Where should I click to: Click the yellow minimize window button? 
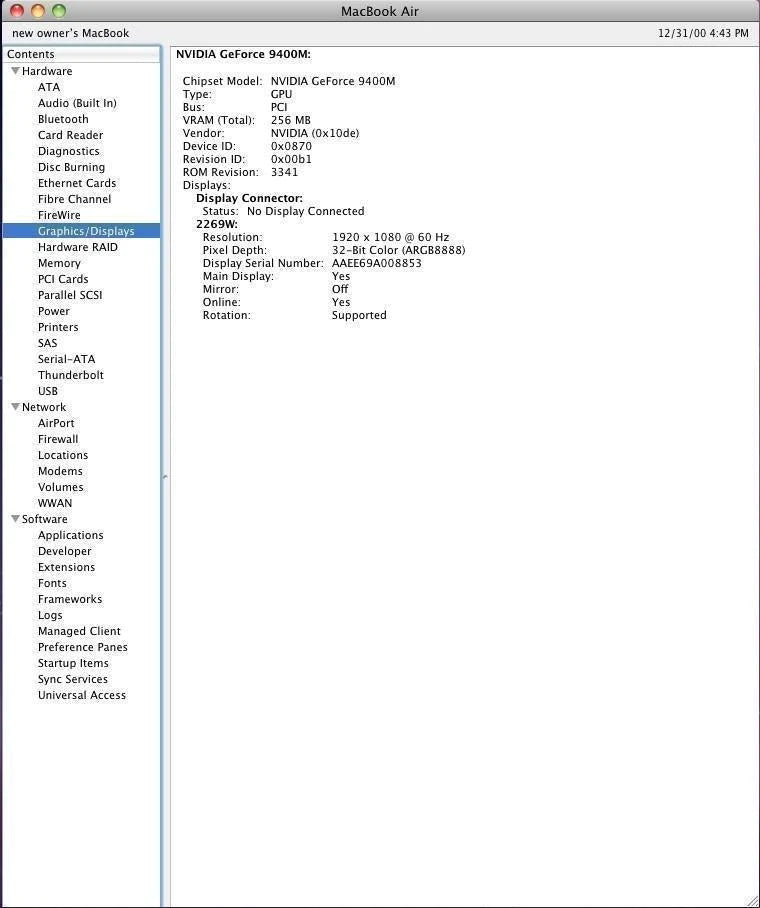point(38,11)
